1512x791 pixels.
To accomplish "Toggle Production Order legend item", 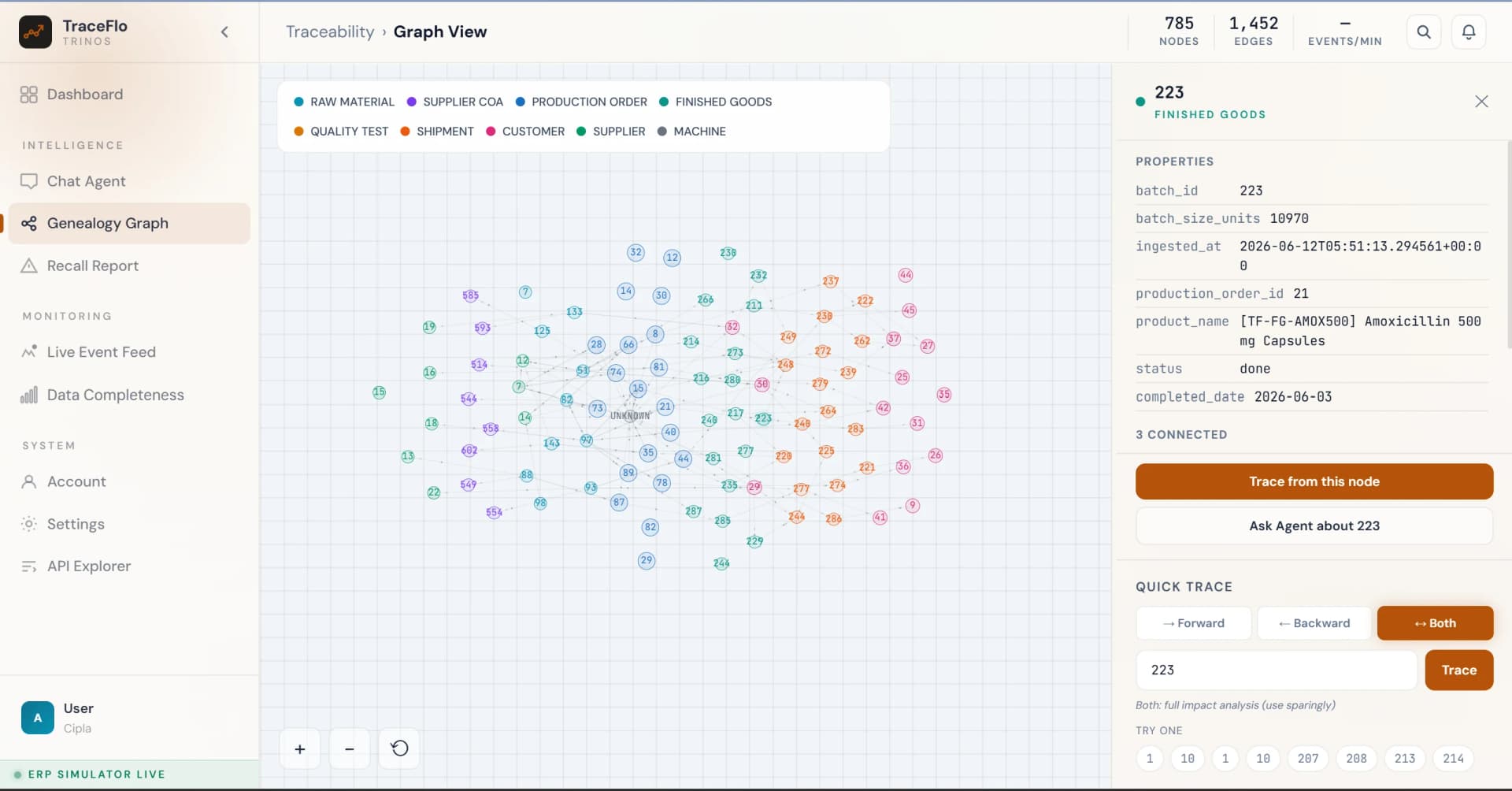I will coord(581,102).
